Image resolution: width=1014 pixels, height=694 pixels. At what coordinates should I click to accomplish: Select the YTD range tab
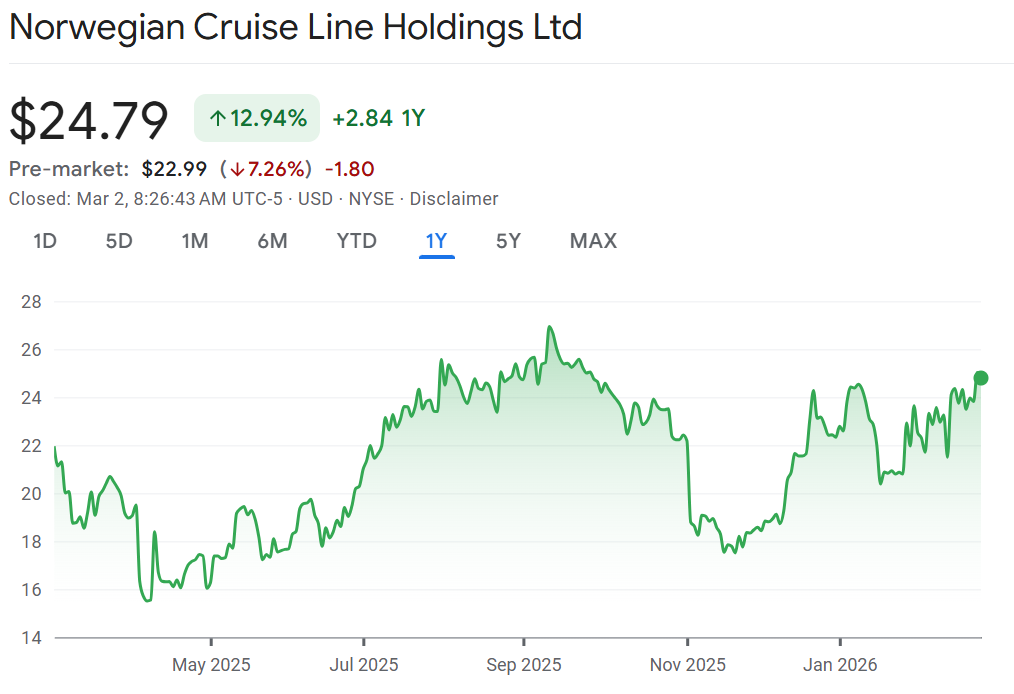coord(356,241)
